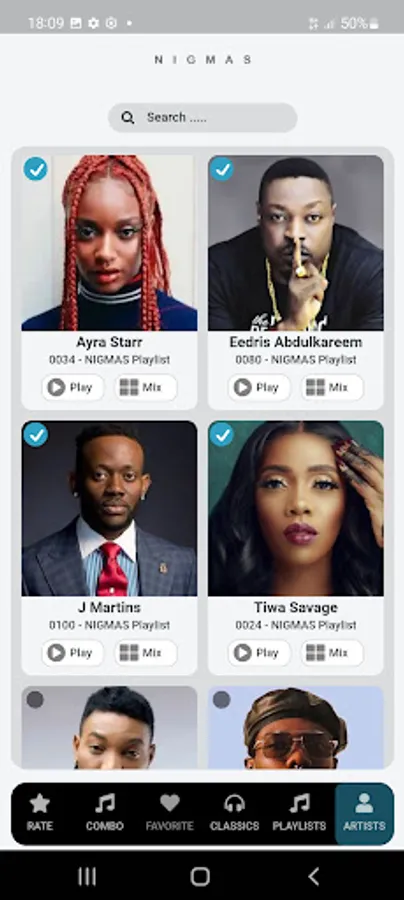
Task: Open the Rate star tab
Action: point(40,813)
